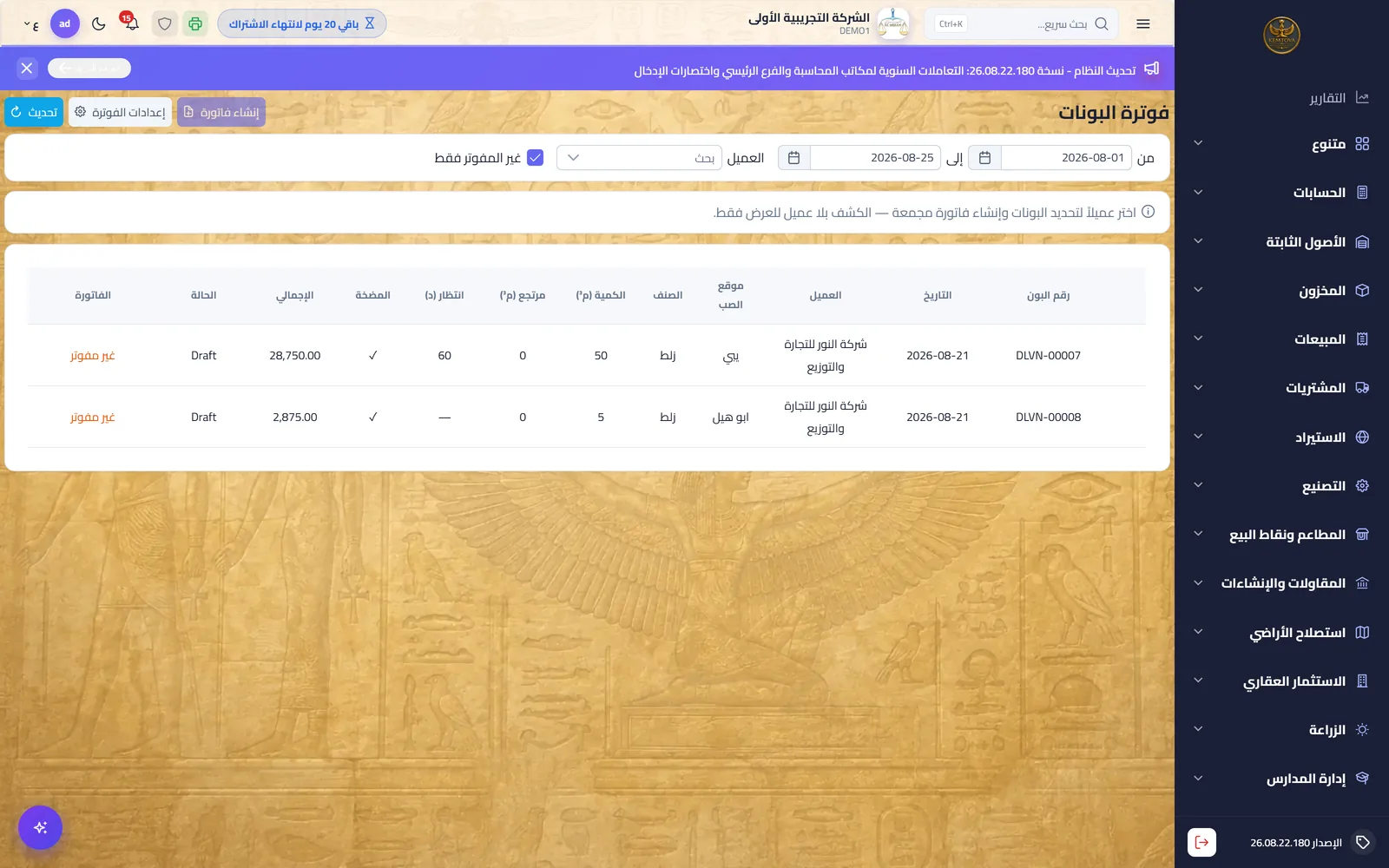Click the المبيعات receipt icon
The image size is (1389, 868).
tap(1362, 339)
